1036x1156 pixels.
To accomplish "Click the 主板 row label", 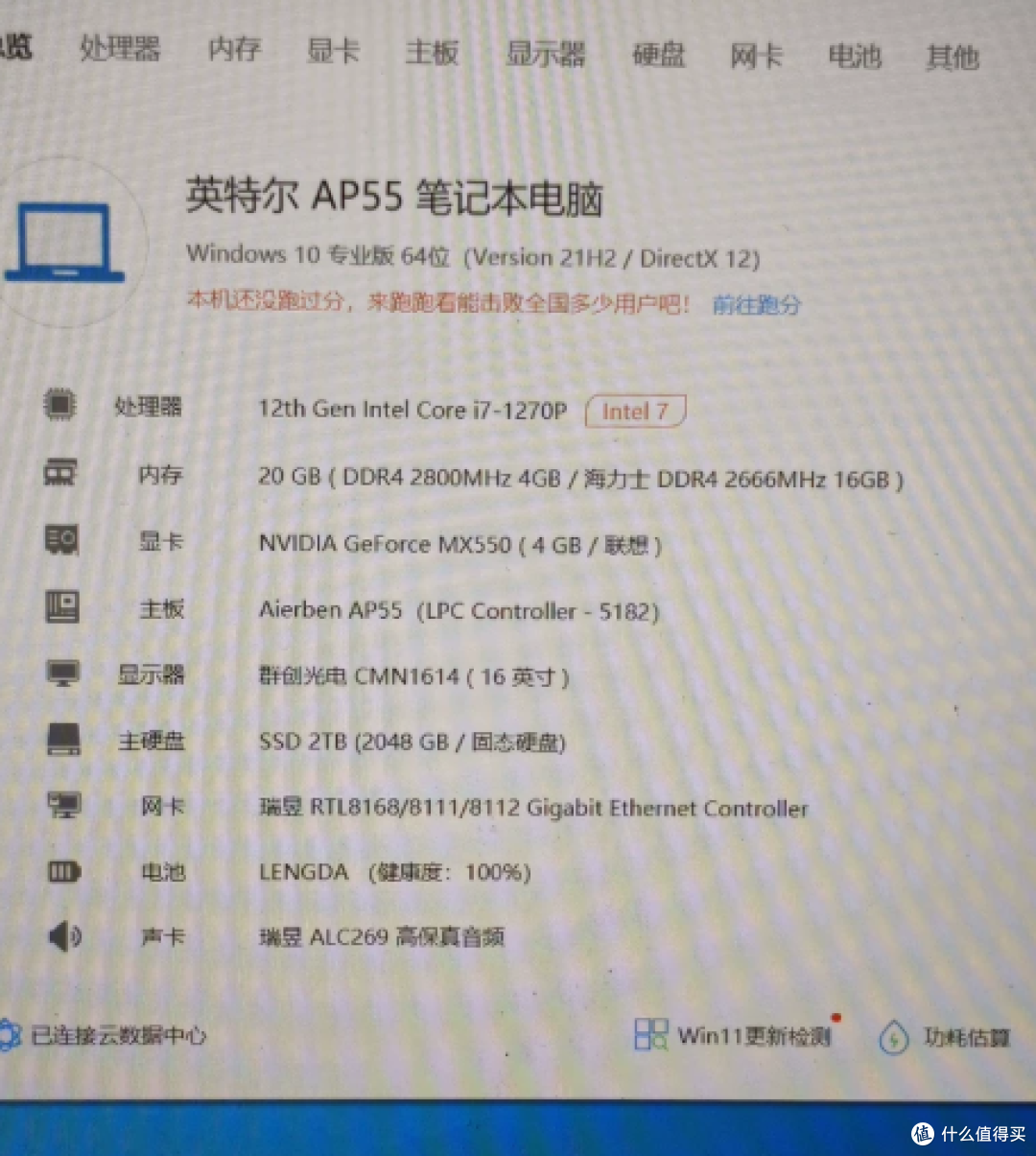I will 161,608.
